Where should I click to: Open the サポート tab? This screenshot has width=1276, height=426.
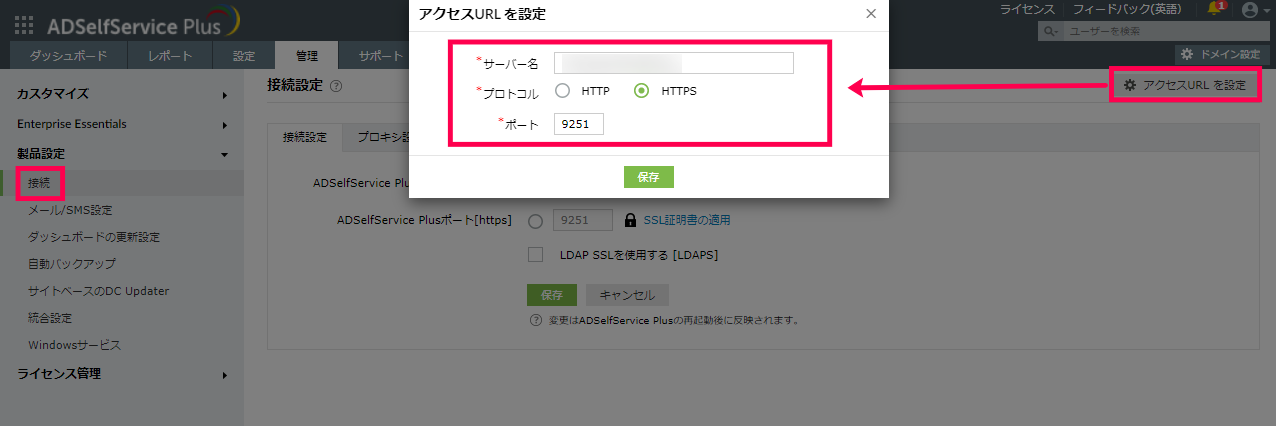pos(380,56)
